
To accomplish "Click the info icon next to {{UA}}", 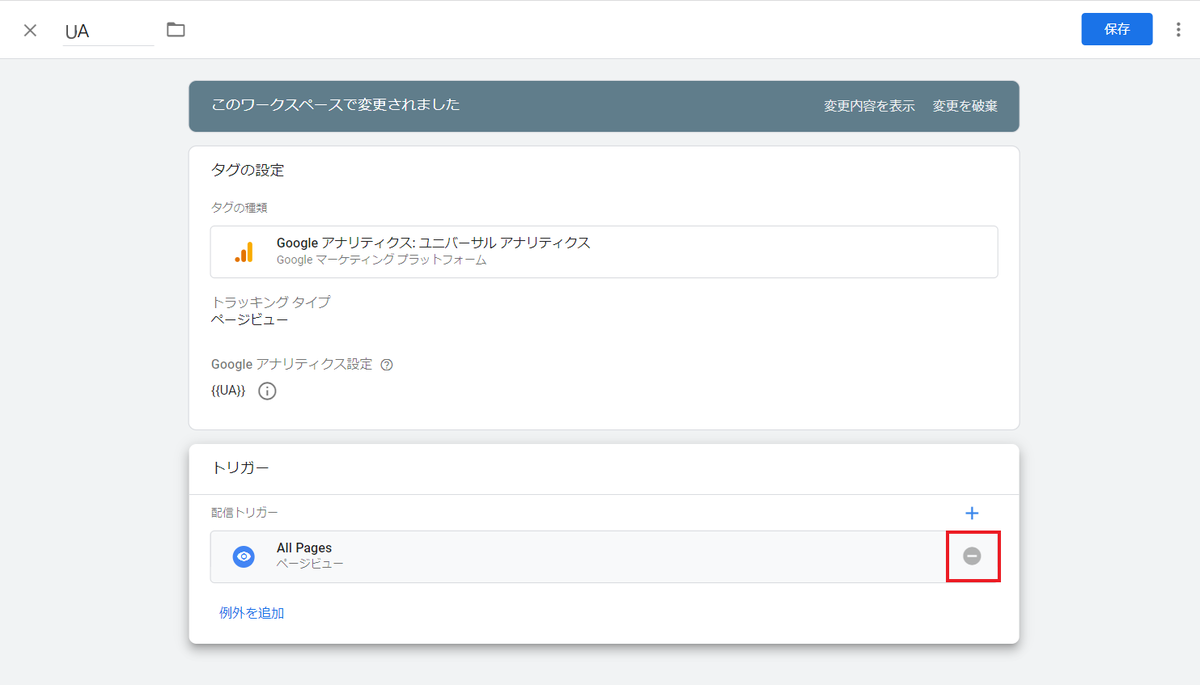I will tap(267, 391).
